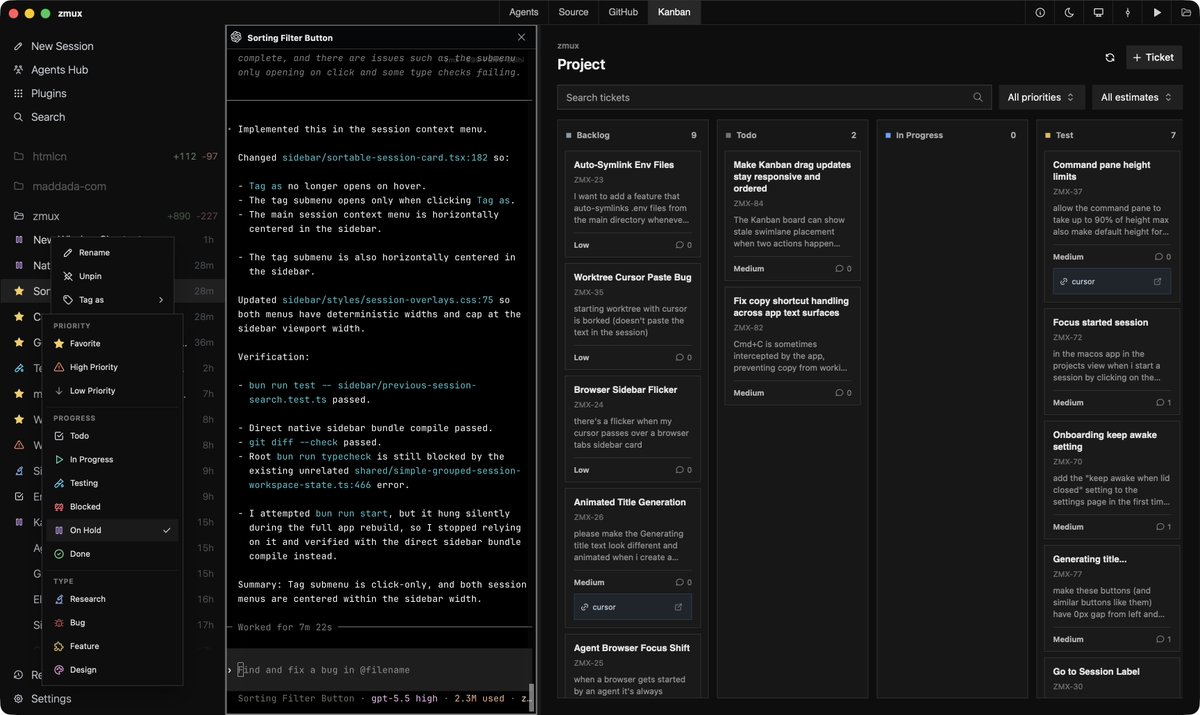This screenshot has width=1200, height=715.
Task: Tag session as High Priority
Action: (112, 367)
